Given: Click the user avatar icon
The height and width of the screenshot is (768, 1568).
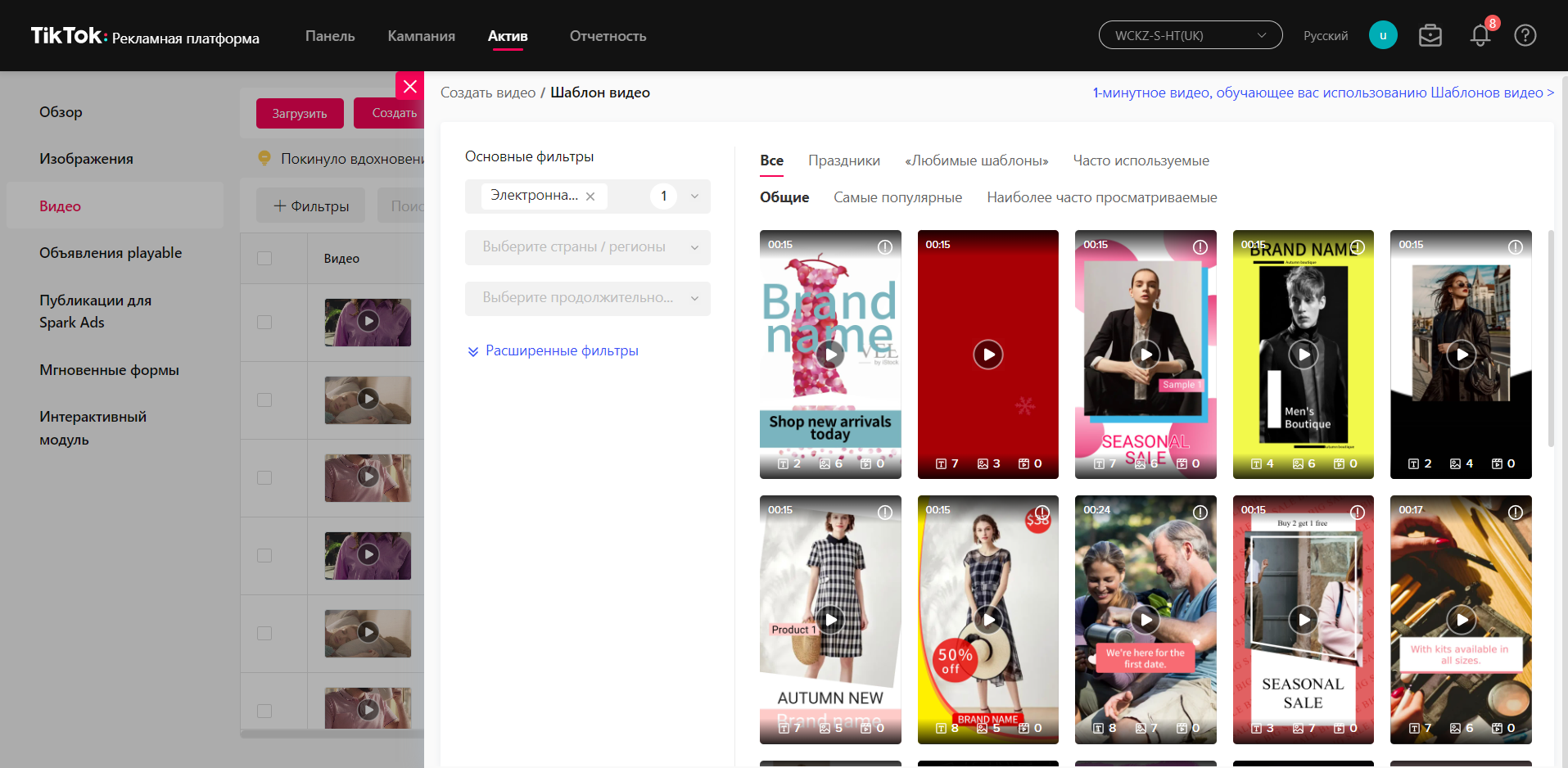Looking at the screenshot, I should coord(1383,35).
